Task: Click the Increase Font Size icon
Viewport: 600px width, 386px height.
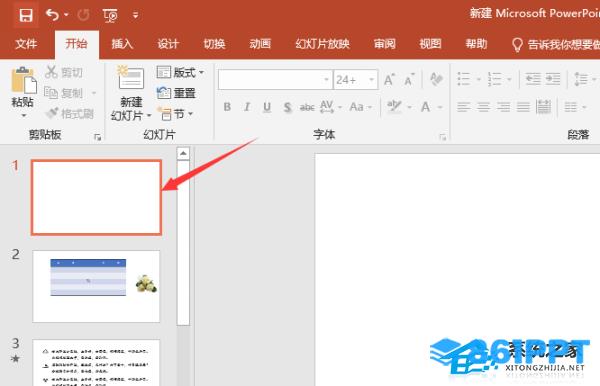Action: [x=389, y=80]
